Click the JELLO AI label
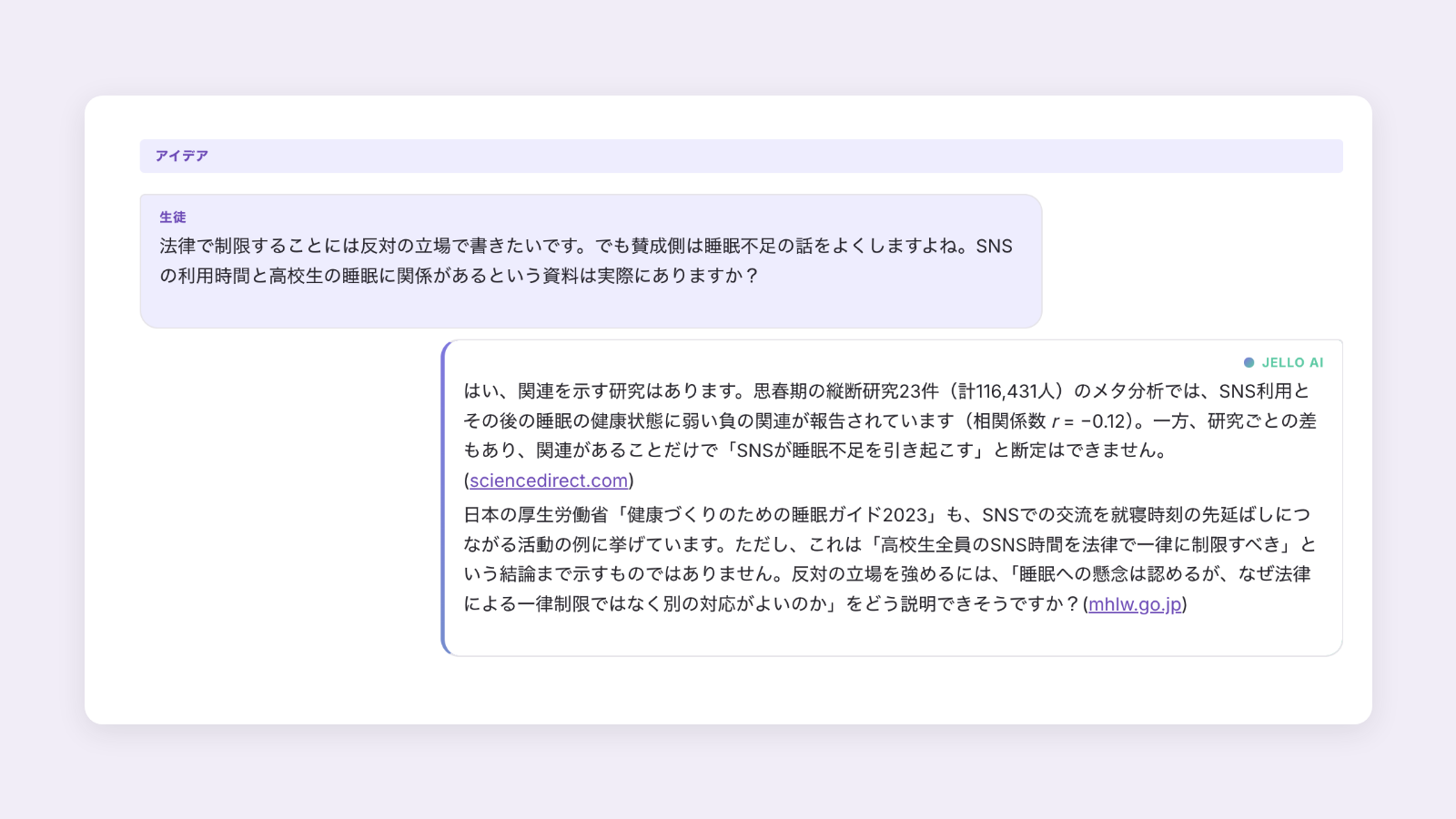 click(x=1292, y=362)
